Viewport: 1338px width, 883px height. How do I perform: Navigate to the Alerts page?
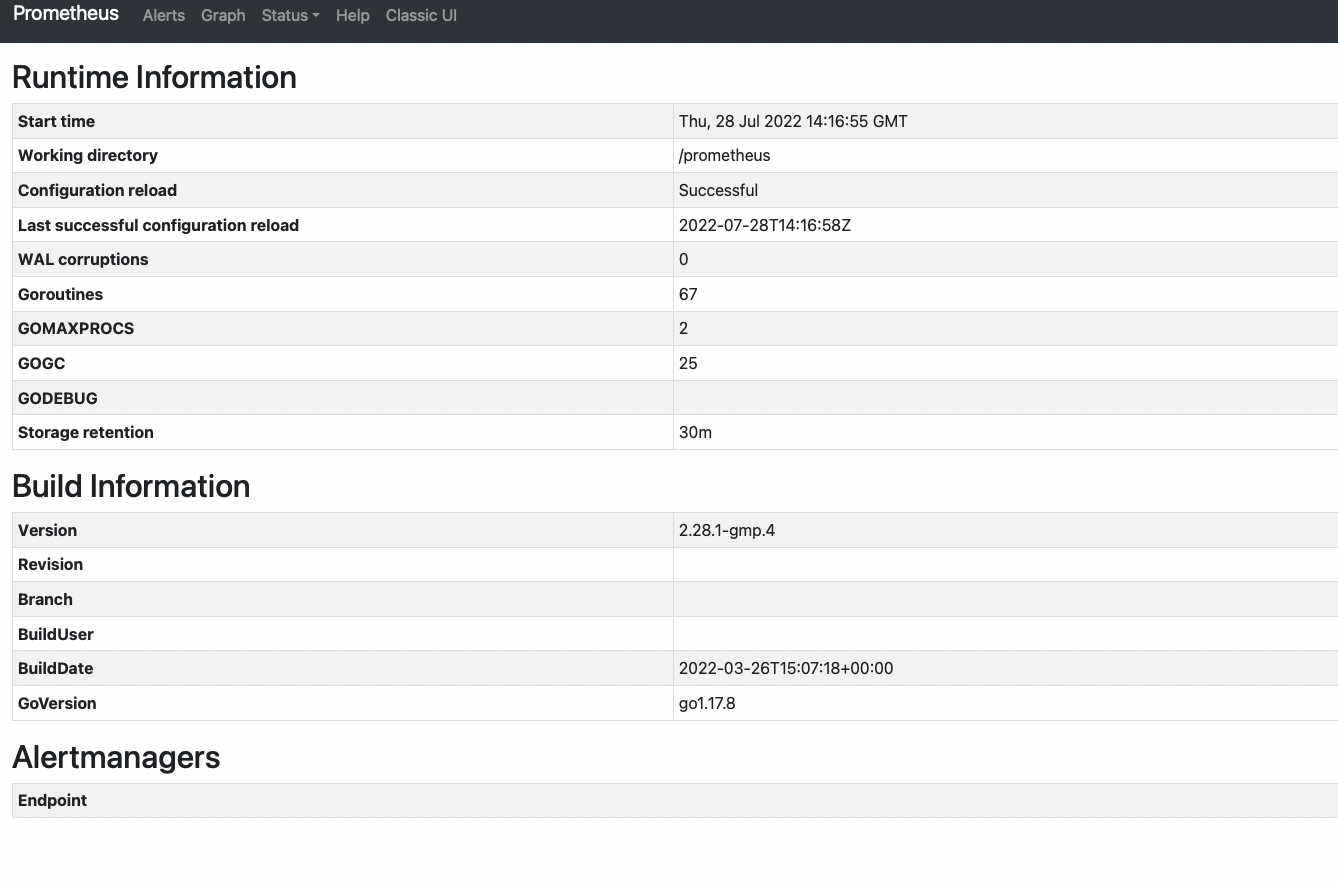pos(163,15)
